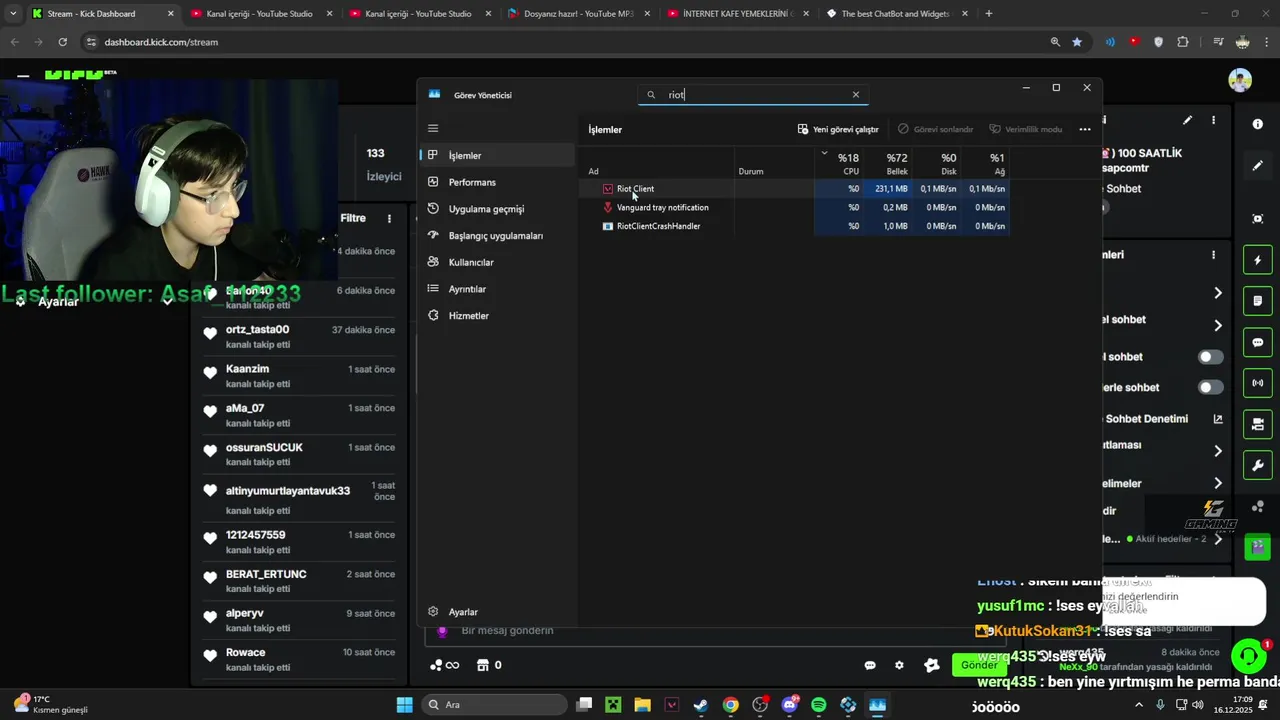
Task: Open the Task Manager more options menu
Action: pos(1085,129)
